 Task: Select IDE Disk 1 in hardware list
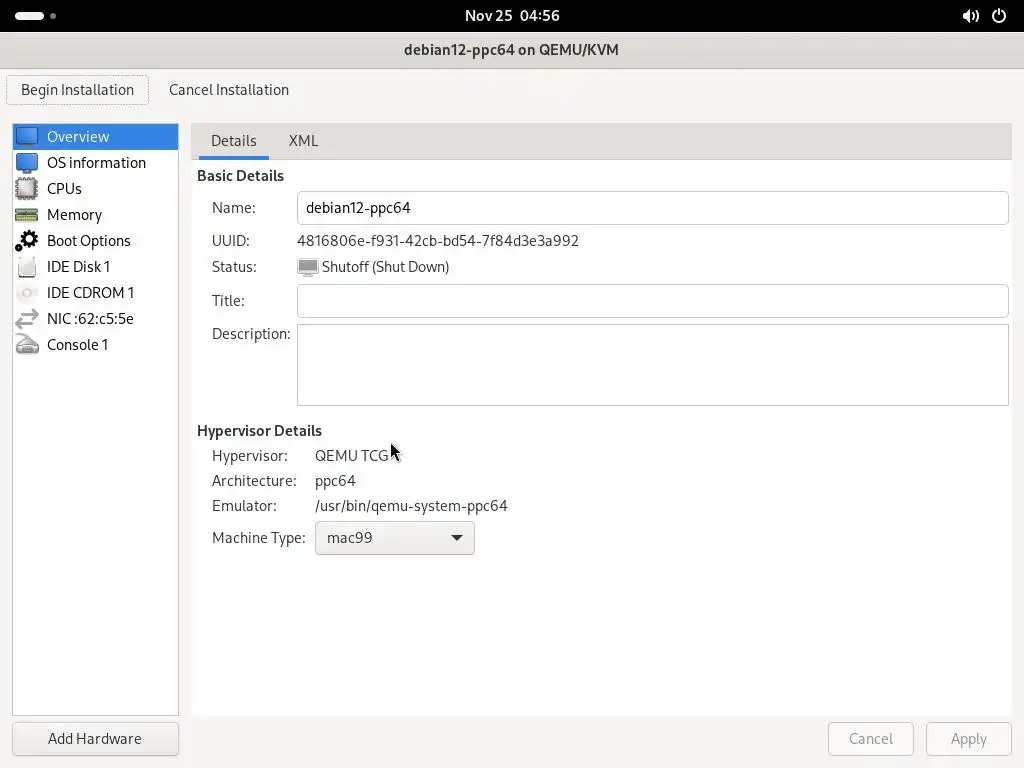(x=95, y=267)
